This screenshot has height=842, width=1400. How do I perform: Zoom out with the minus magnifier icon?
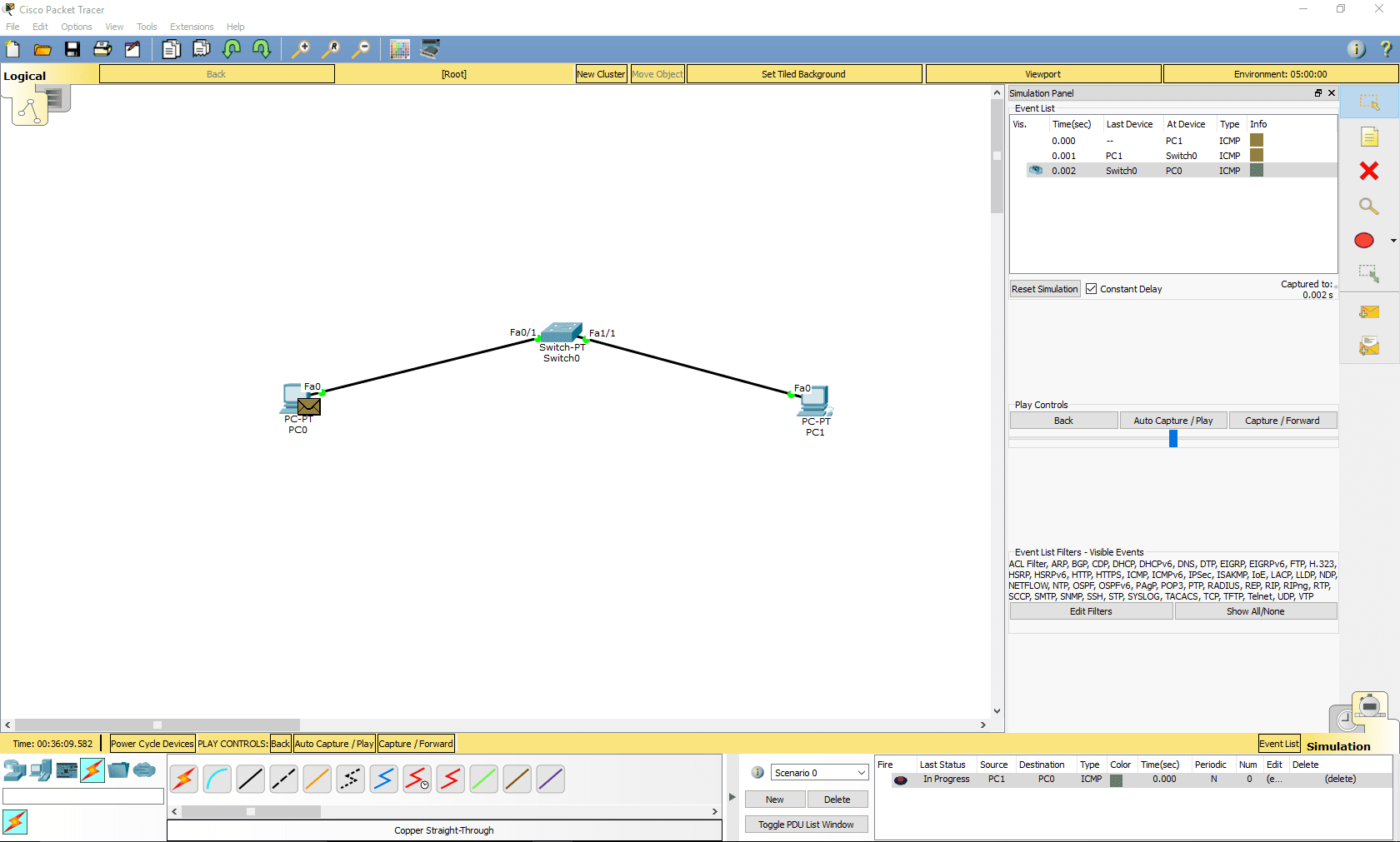point(361,49)
